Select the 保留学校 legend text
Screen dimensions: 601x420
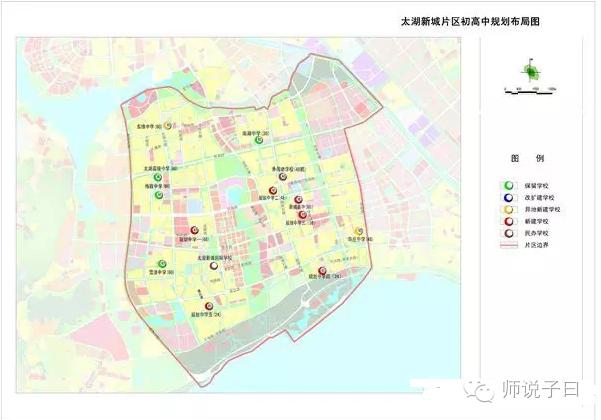pyautogui.click(x=537, y=186)
